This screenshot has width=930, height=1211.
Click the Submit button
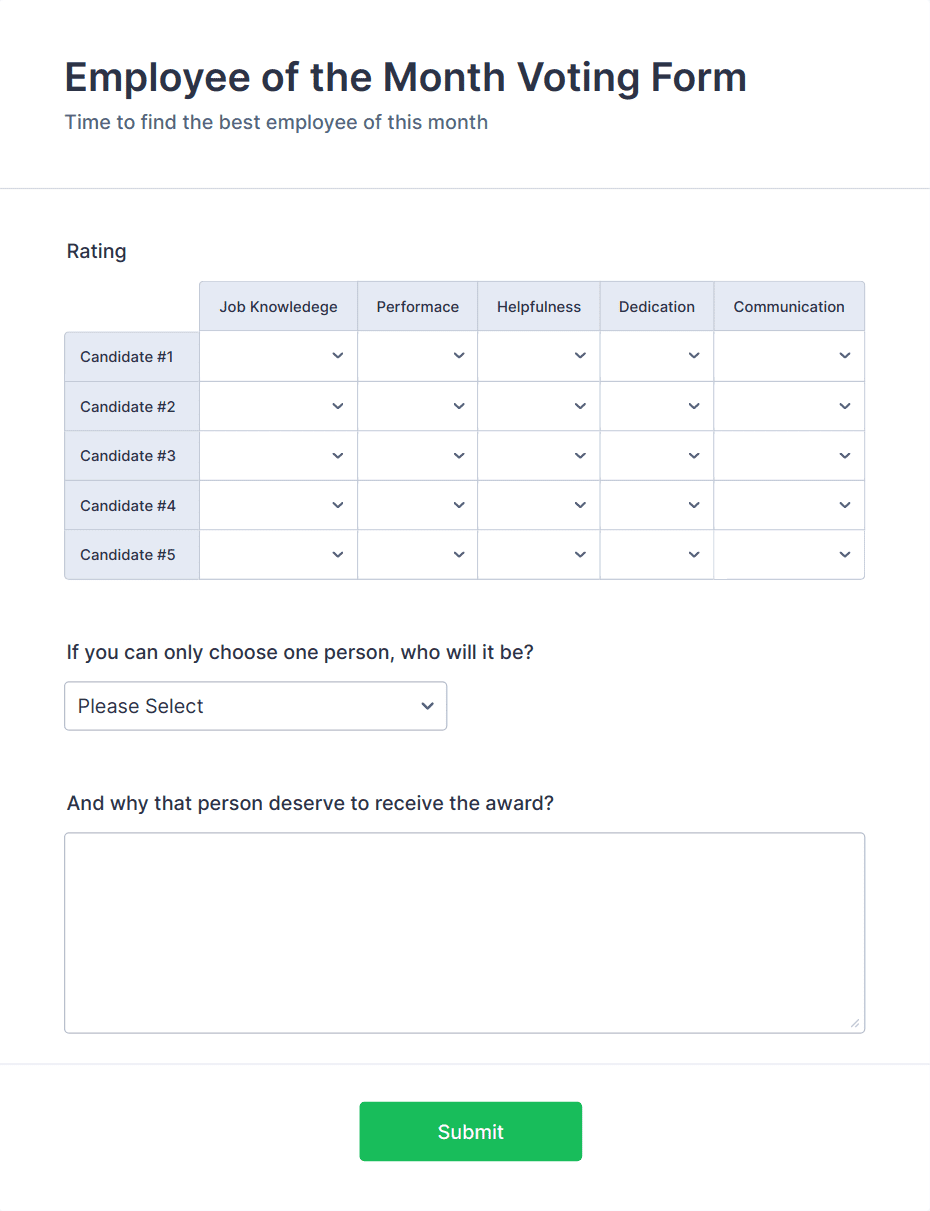click(470, 1131)
